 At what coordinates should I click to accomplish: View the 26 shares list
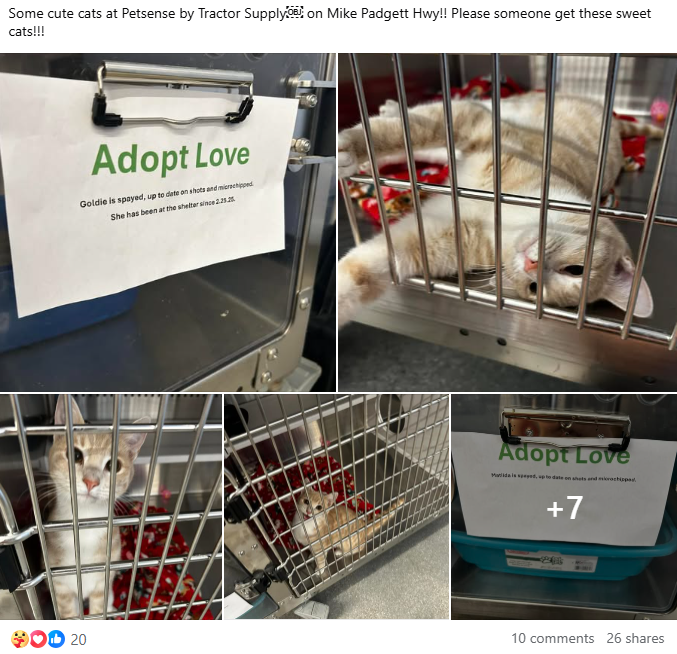coord(635,638)
